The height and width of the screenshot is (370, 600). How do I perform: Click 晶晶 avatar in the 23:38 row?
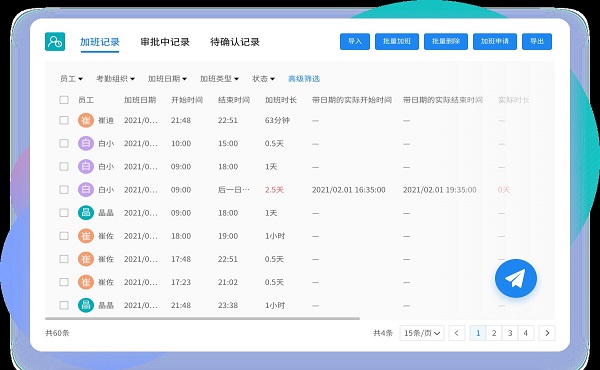click(x=86, y=305)
